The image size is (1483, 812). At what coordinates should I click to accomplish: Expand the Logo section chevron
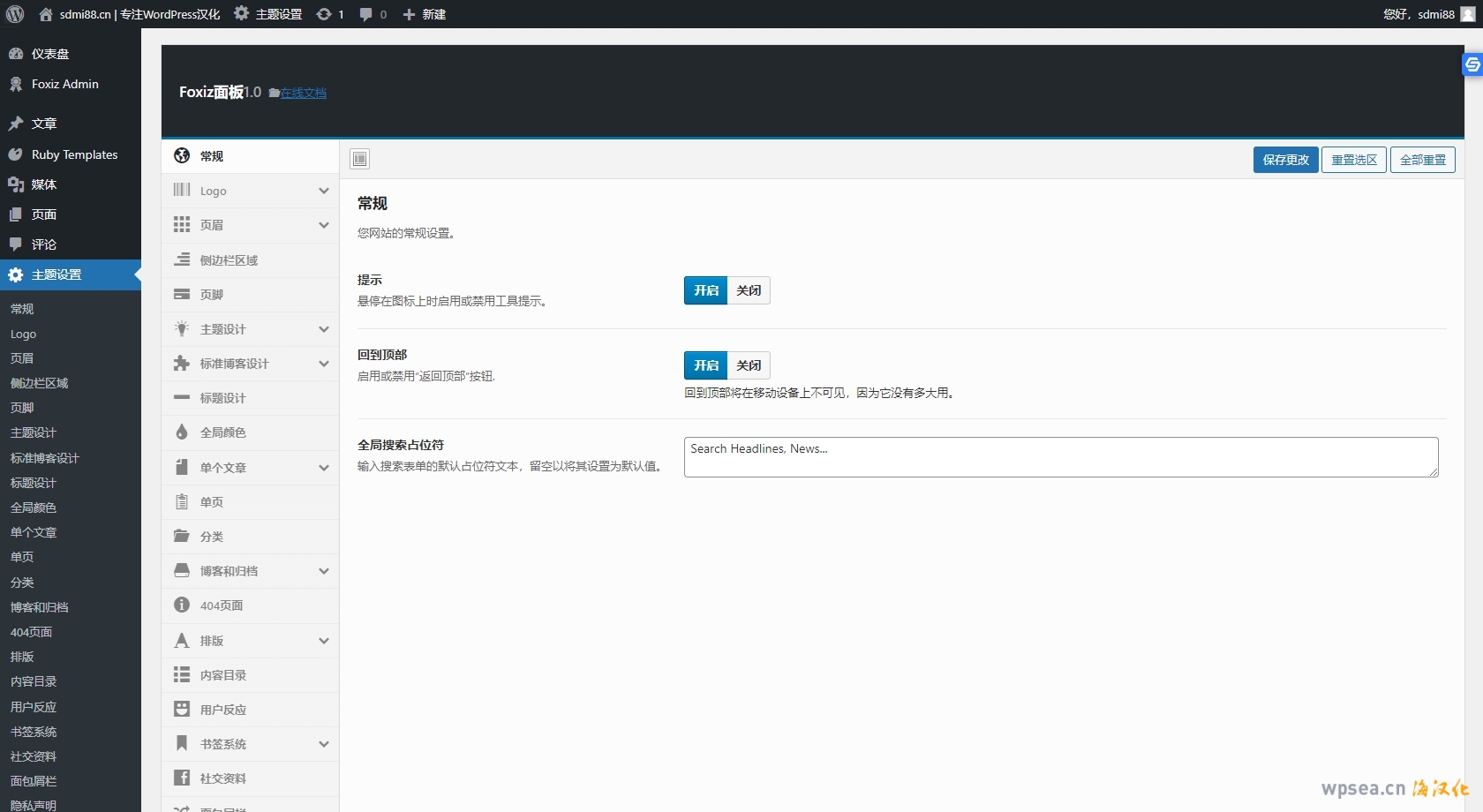point(324,191)
